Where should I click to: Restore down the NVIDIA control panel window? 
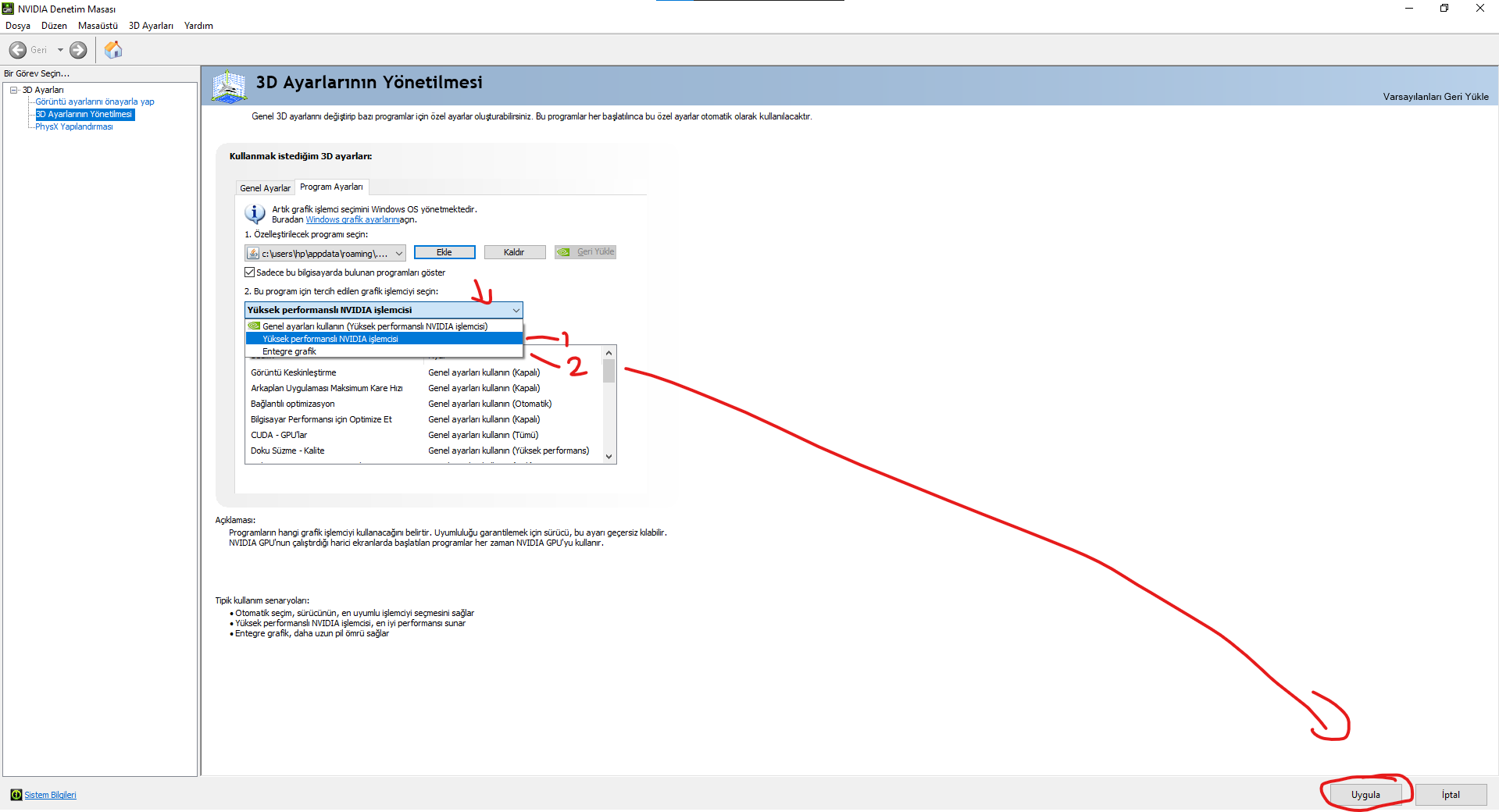(x=1444, y=9)
